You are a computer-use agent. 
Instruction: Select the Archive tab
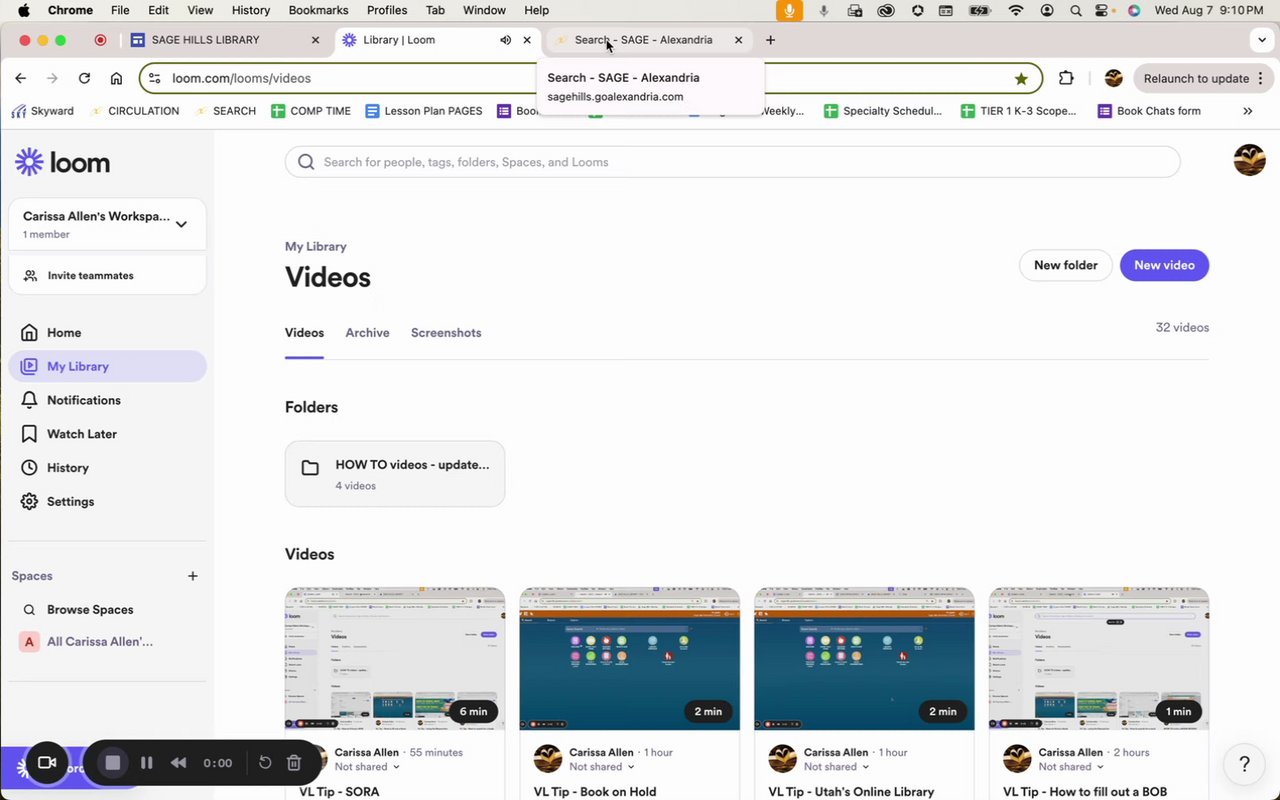(x=367, y=333)
